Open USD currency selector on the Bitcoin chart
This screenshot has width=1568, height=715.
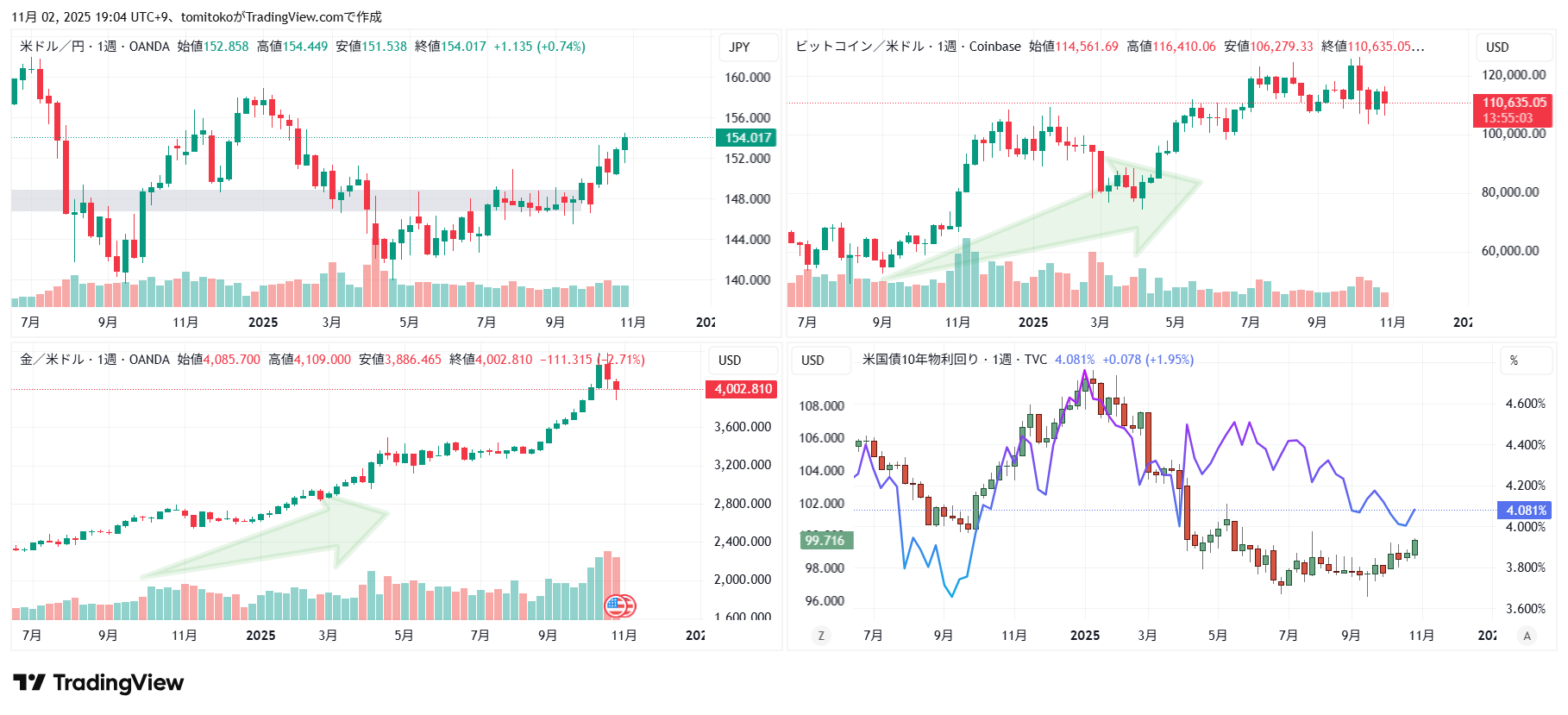(1497, 47)
